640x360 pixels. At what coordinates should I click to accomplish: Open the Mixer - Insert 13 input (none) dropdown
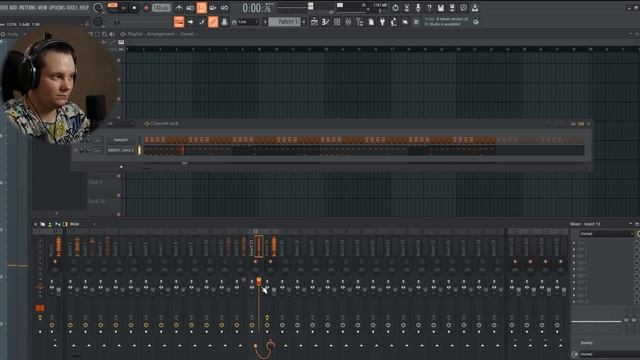click(x=606, y=234)
